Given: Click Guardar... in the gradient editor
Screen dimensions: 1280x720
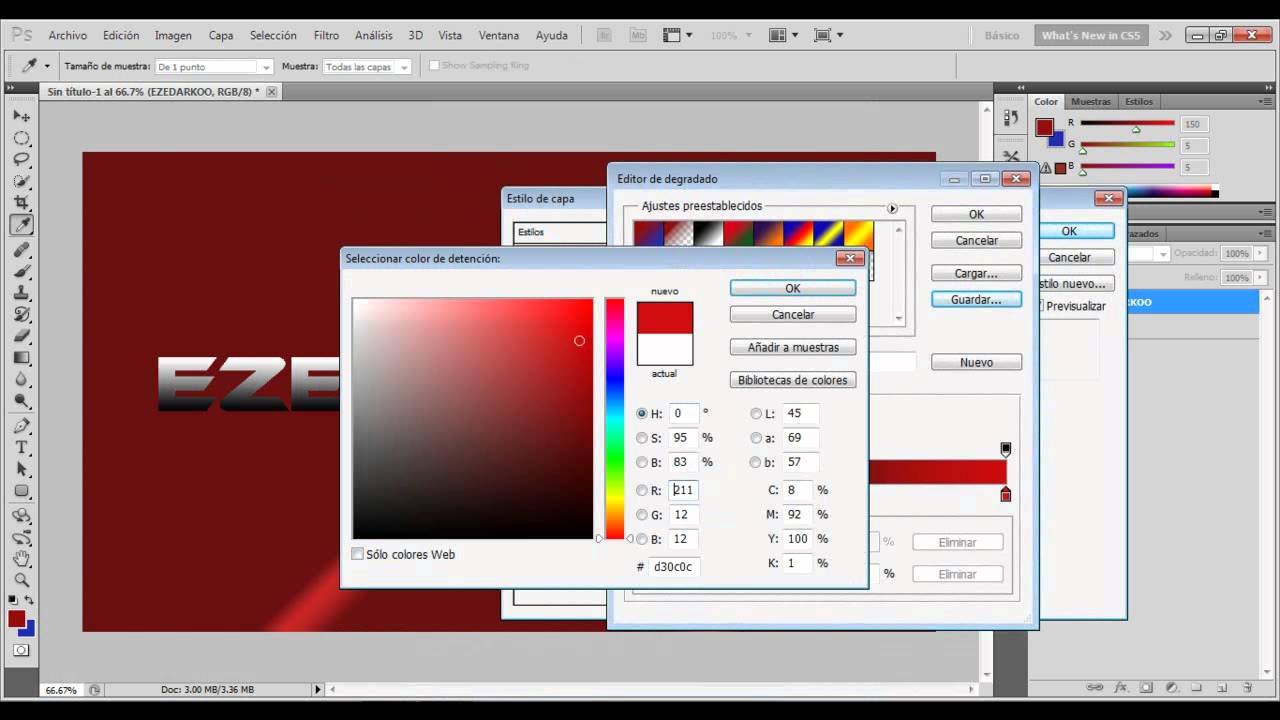Looking at the screenshot, I should [976, 299].
